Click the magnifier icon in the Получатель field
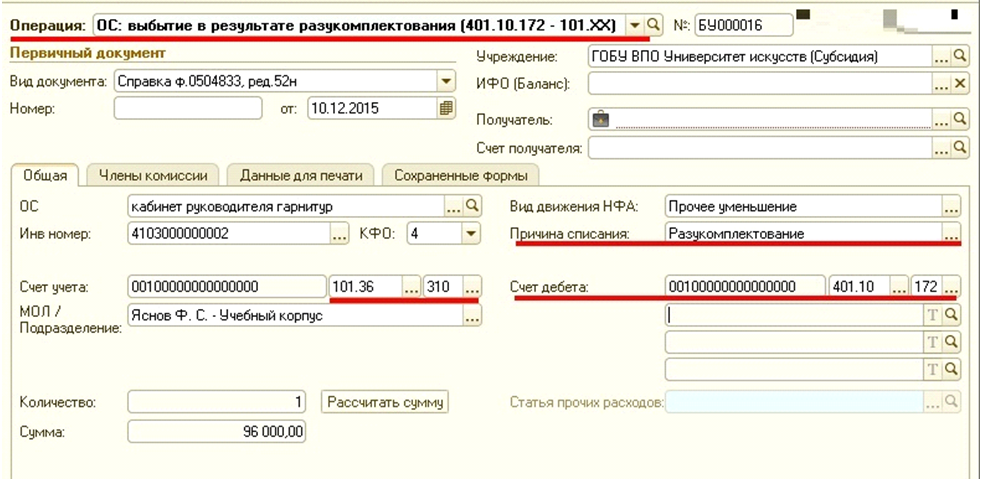The image size is (983, 480). [960, 119]
